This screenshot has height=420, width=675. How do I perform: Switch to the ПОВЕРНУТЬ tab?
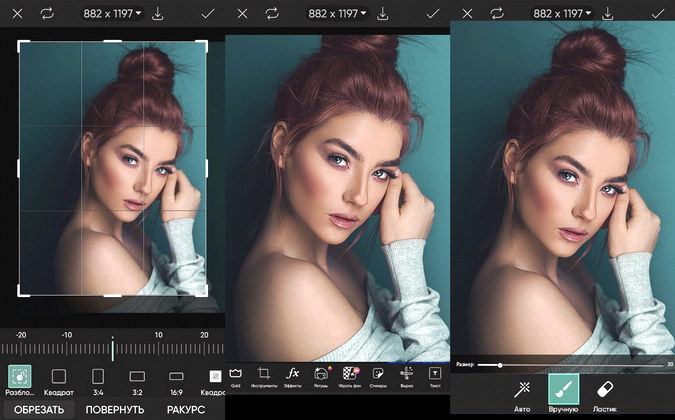[x=115, y=410]
